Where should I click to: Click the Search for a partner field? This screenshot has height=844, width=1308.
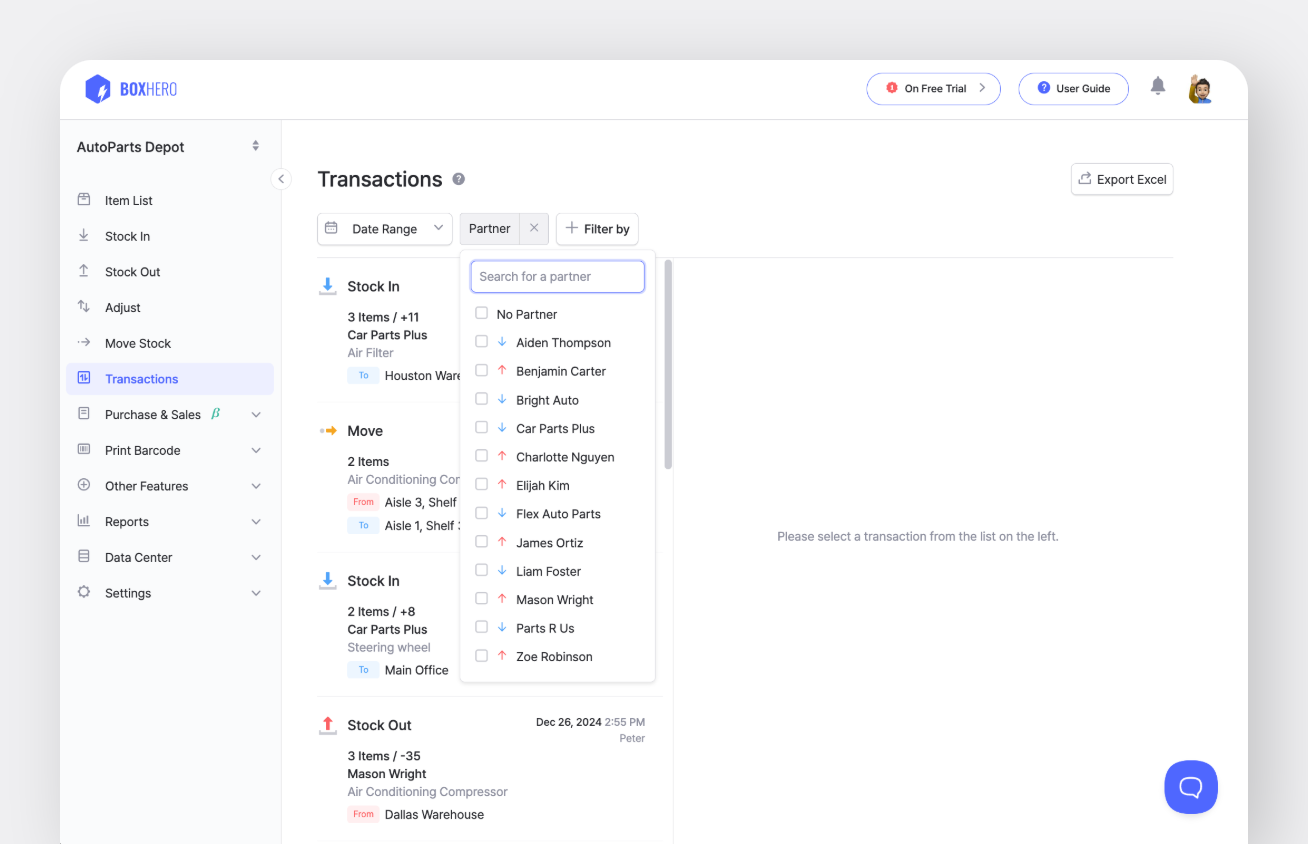[557, 277]
